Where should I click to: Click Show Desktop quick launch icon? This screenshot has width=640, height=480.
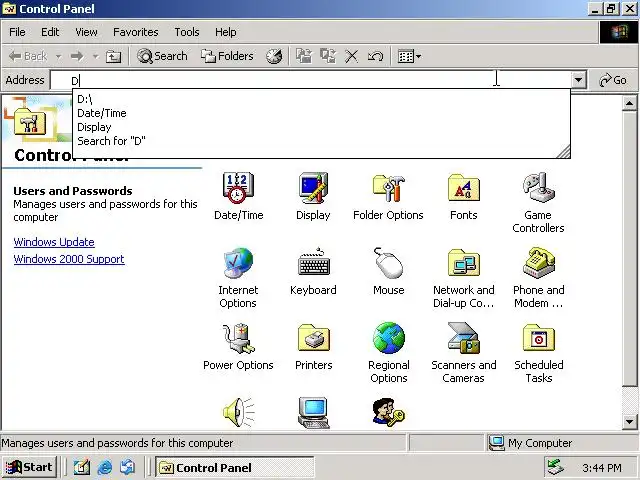(82, 467)
